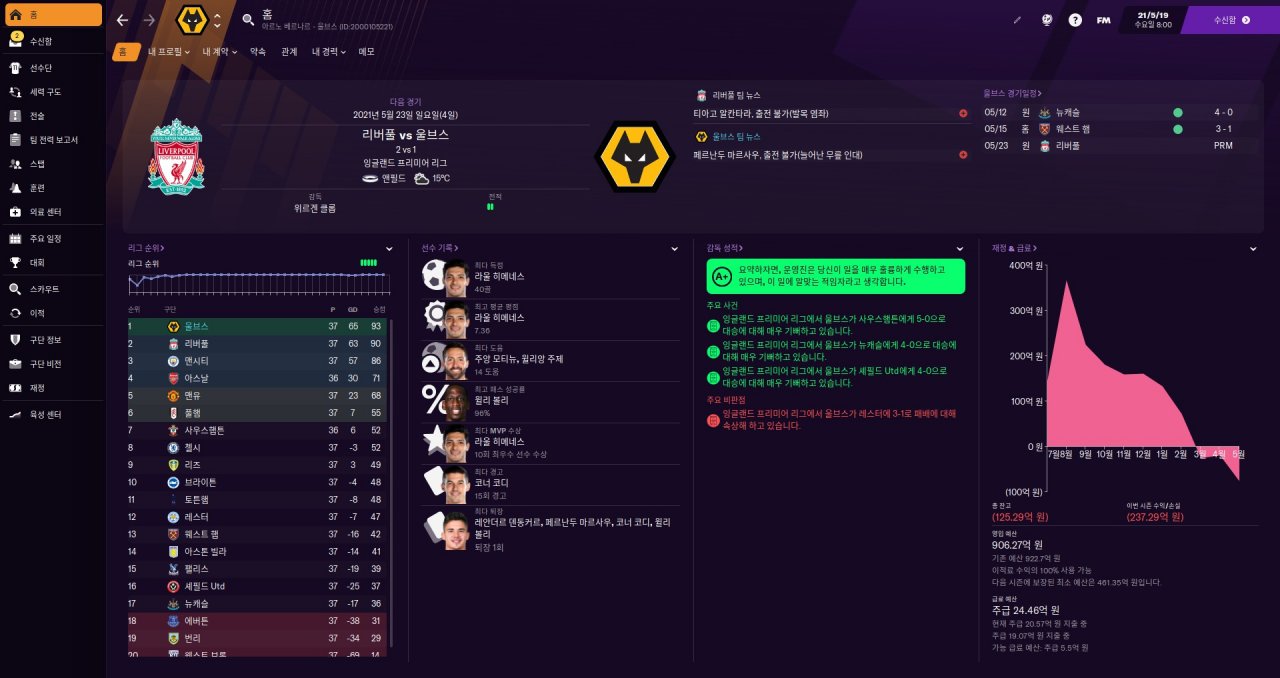Viewport: 1280px width, 678px height.
Task: Click the pencil edit icon in the top bar
Action: tap(1018, 20)
